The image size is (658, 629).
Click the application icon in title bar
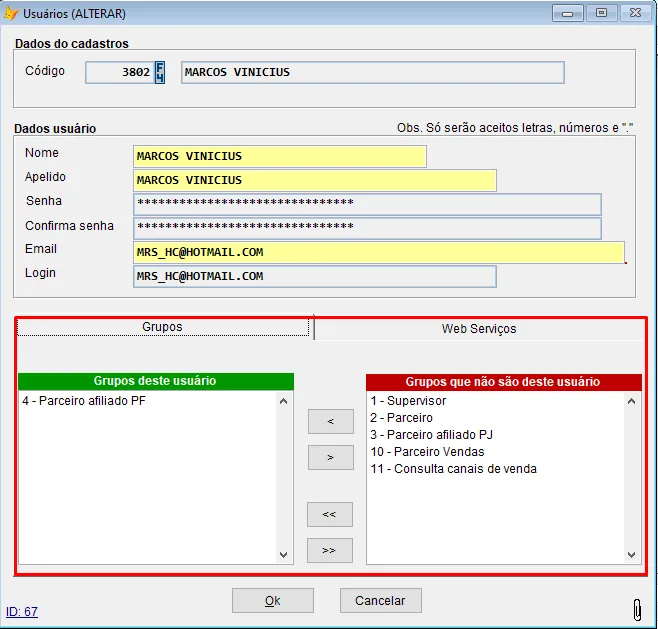pyautogui.click(x=11, y=13)
